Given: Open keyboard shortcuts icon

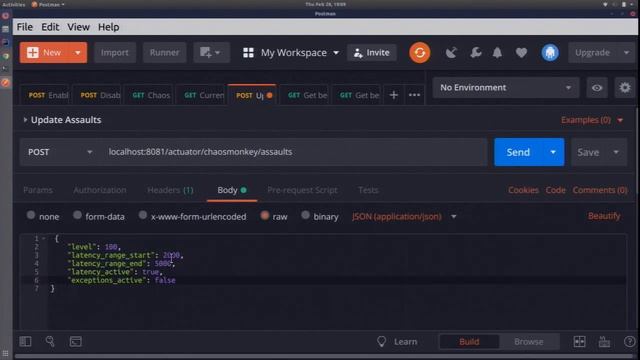Looking at the screenshot, I should pos(604,342).
